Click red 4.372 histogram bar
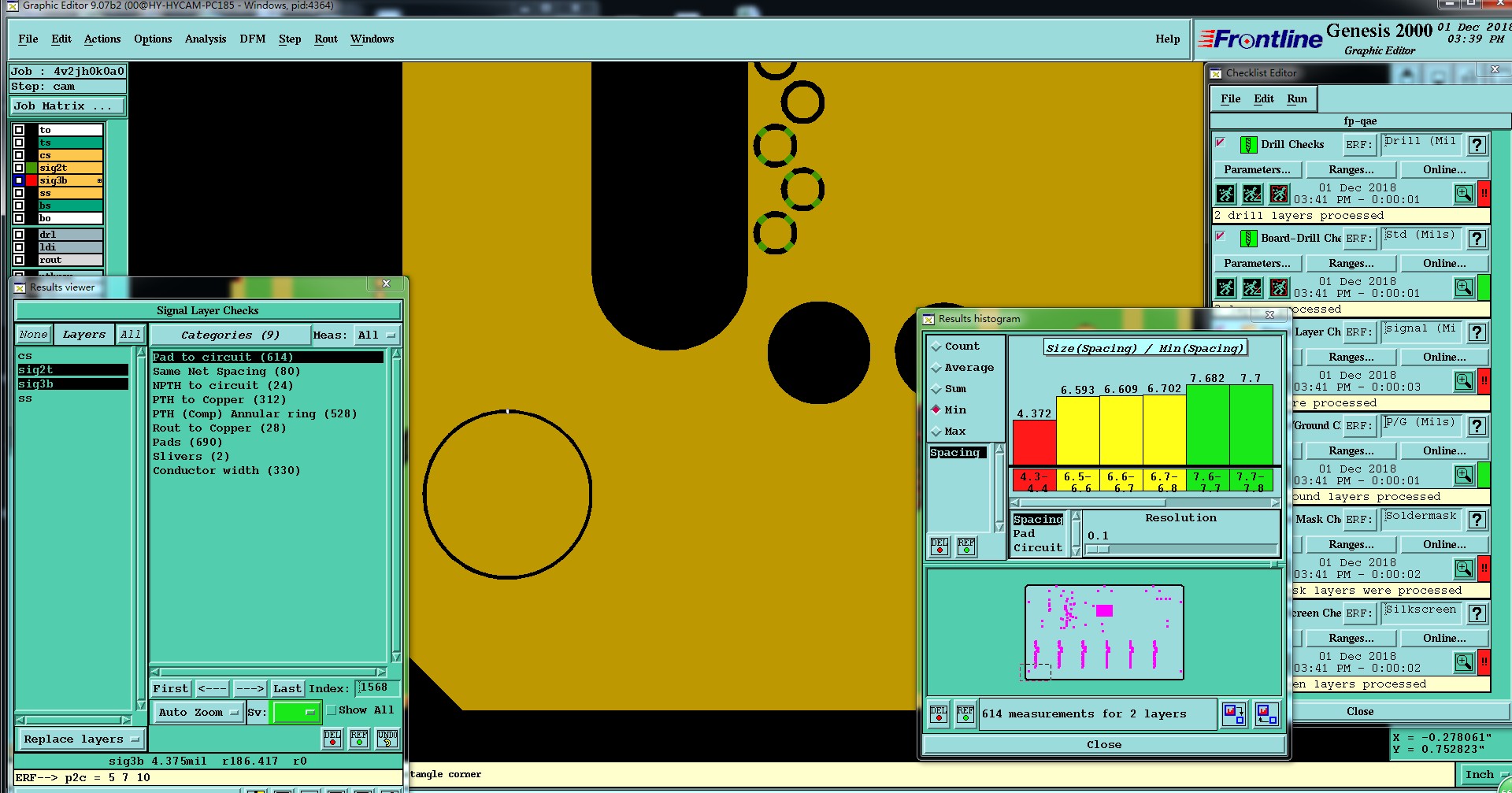Screen dimensions: 1512x793 coord(1034,443)
